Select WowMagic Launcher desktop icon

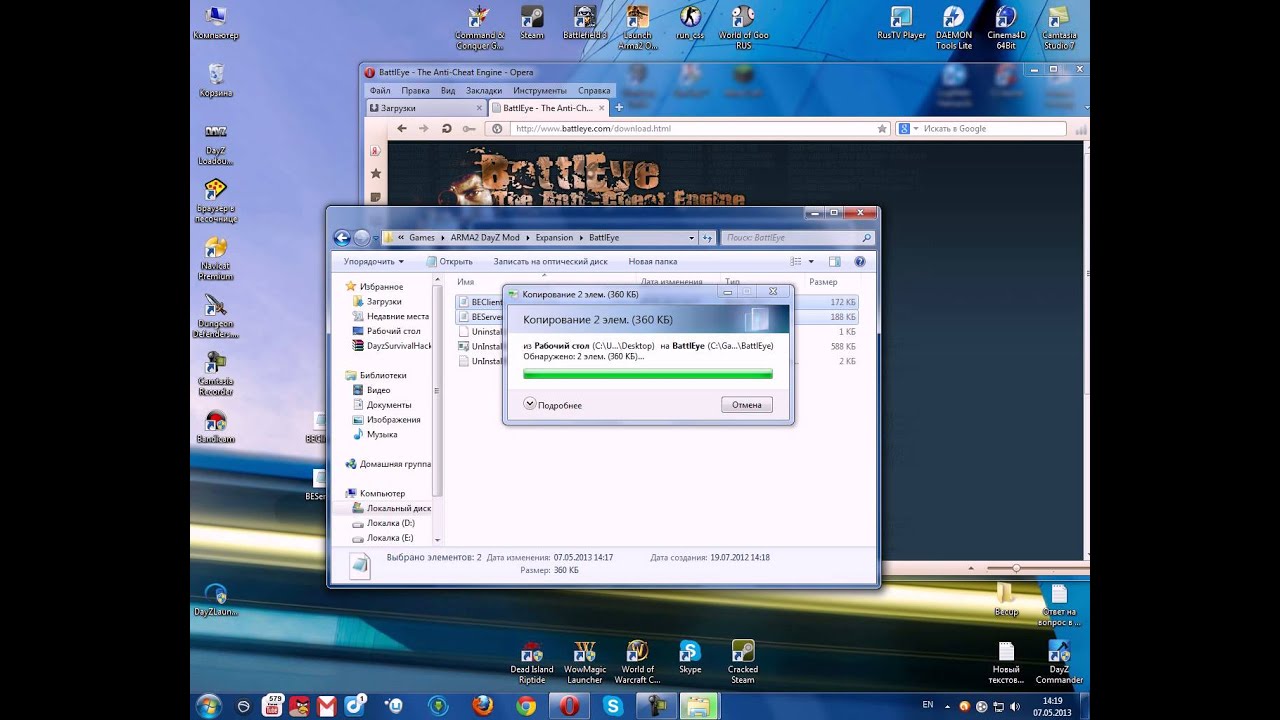coord(585,662)
